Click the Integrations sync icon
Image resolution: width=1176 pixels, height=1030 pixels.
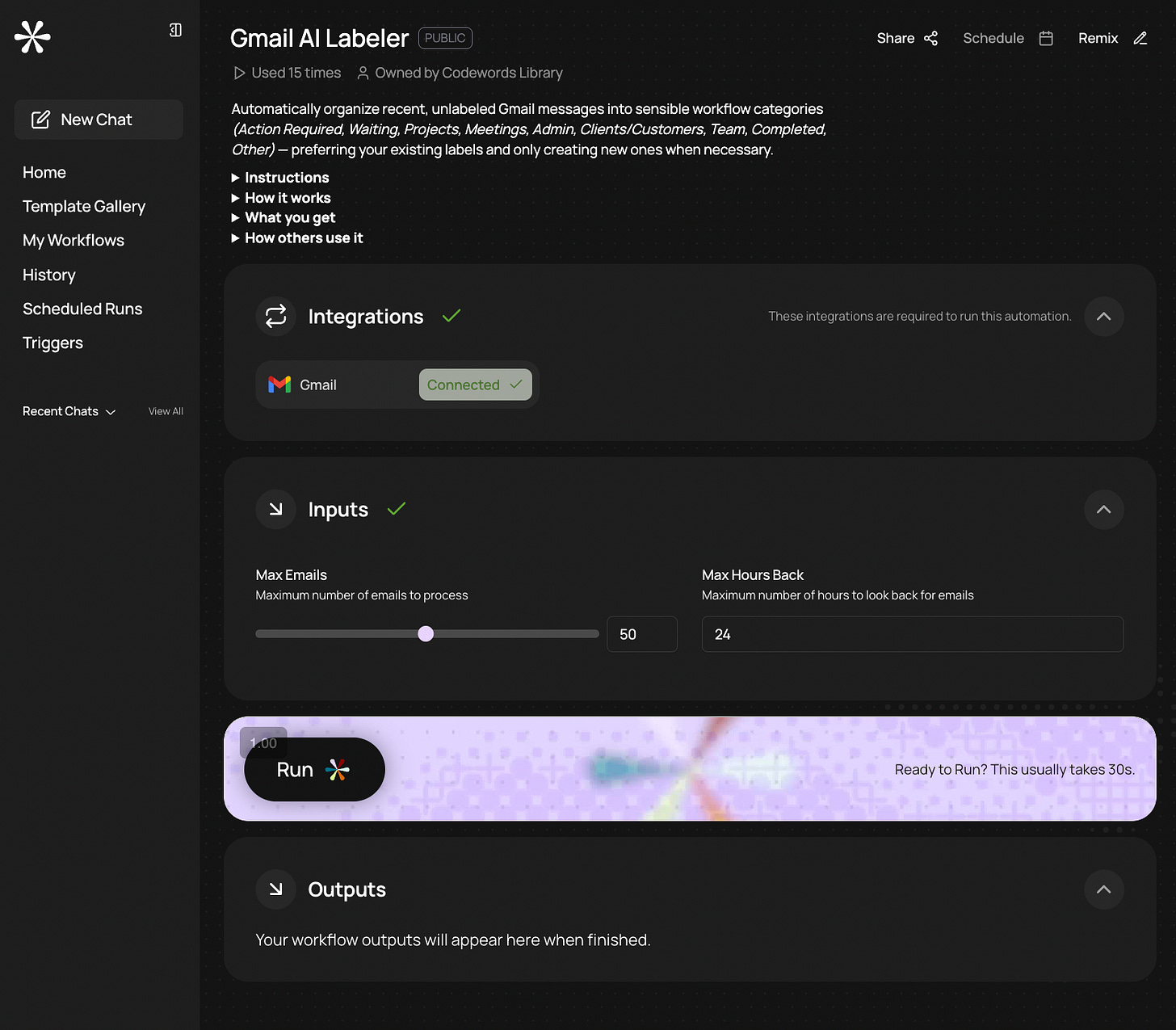click(275, 316)
